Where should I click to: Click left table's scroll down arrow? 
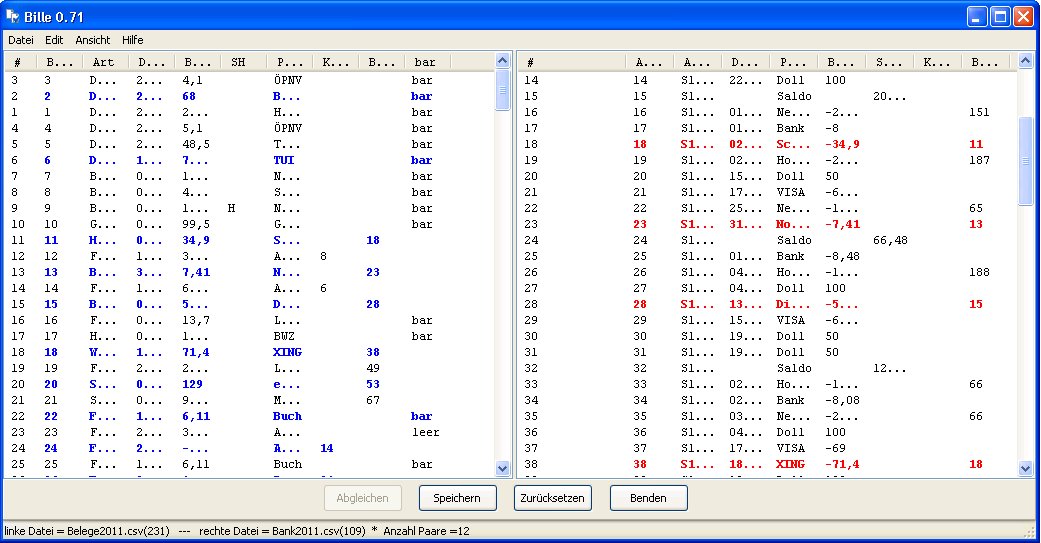[503, 468]
